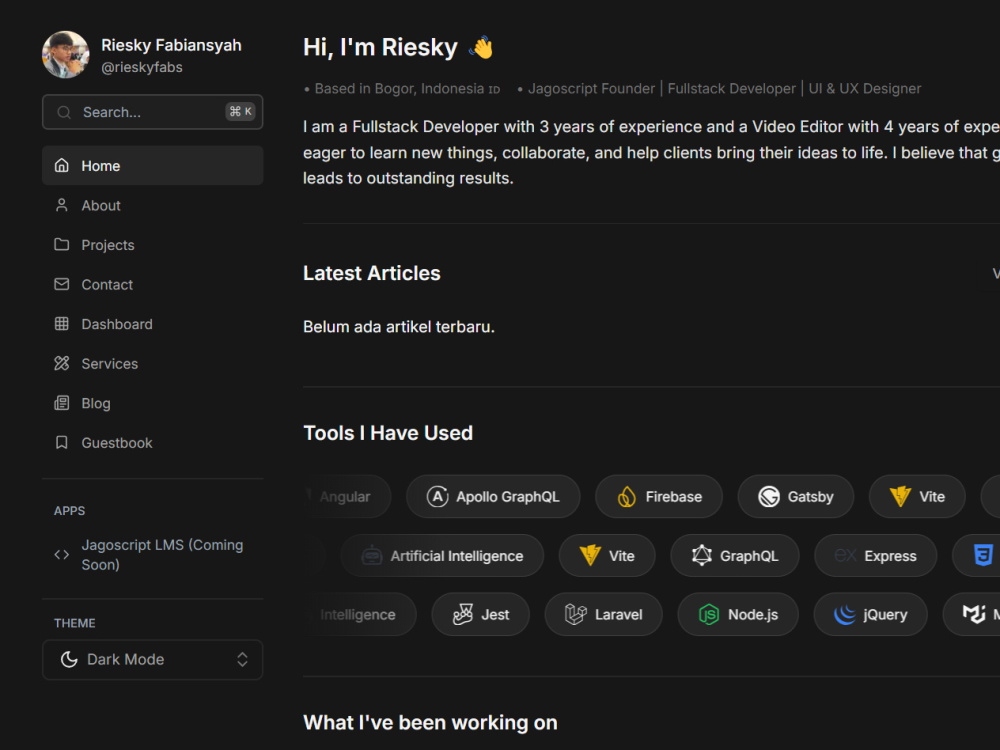The image size is (1000, 750).
Task: Navigate to Contact page
Action: click(x=152, y=284)
